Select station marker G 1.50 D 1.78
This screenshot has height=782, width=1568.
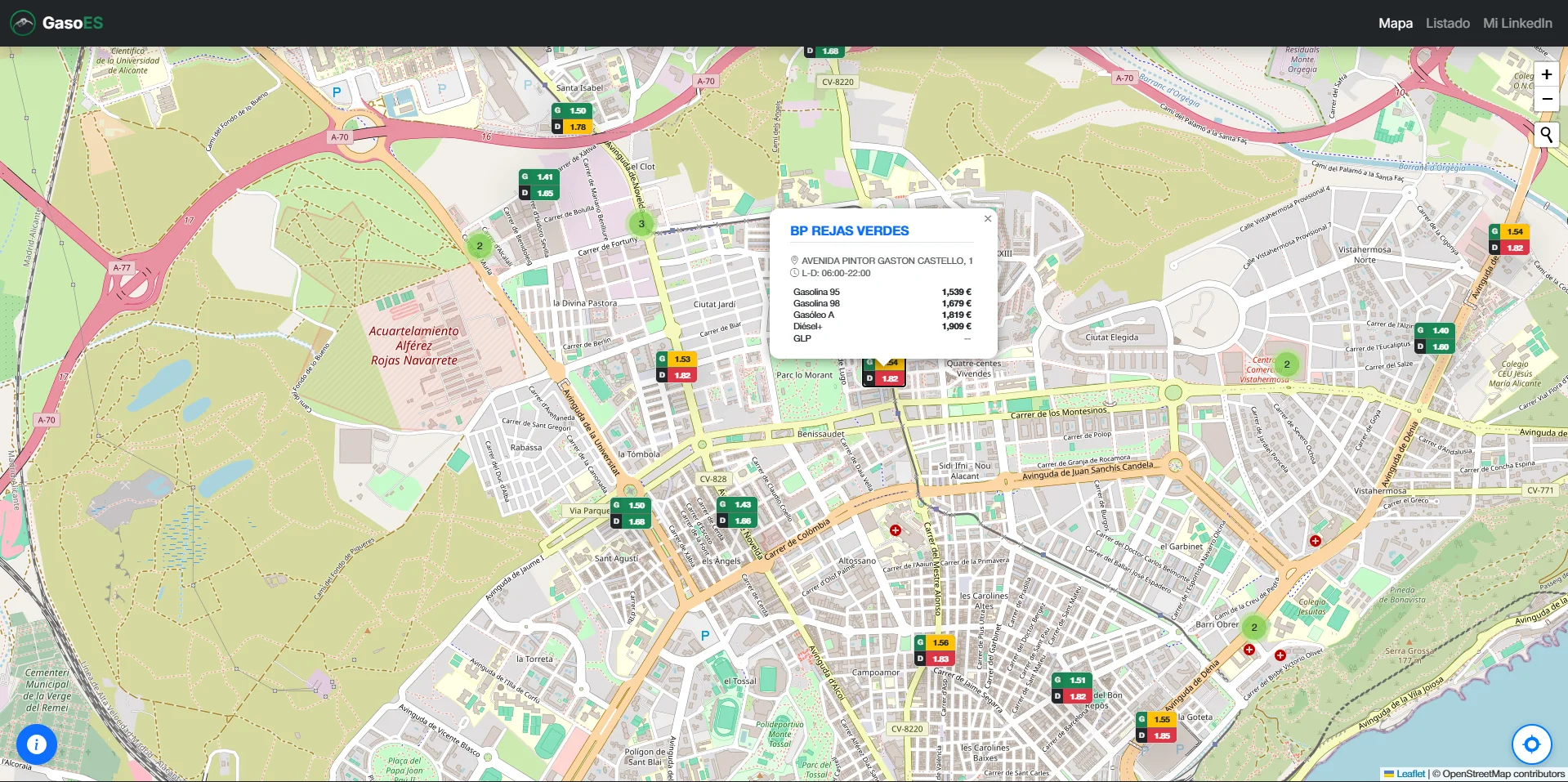571,118
